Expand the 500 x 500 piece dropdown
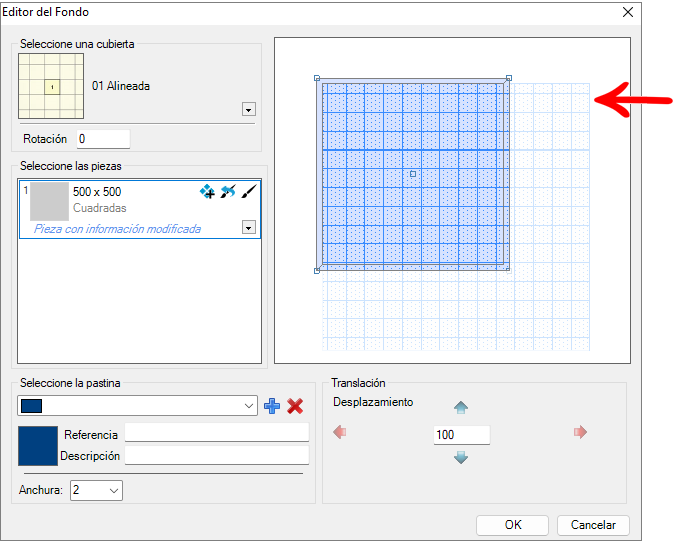This screenshot has width=679, height=542. pos(249,227)
